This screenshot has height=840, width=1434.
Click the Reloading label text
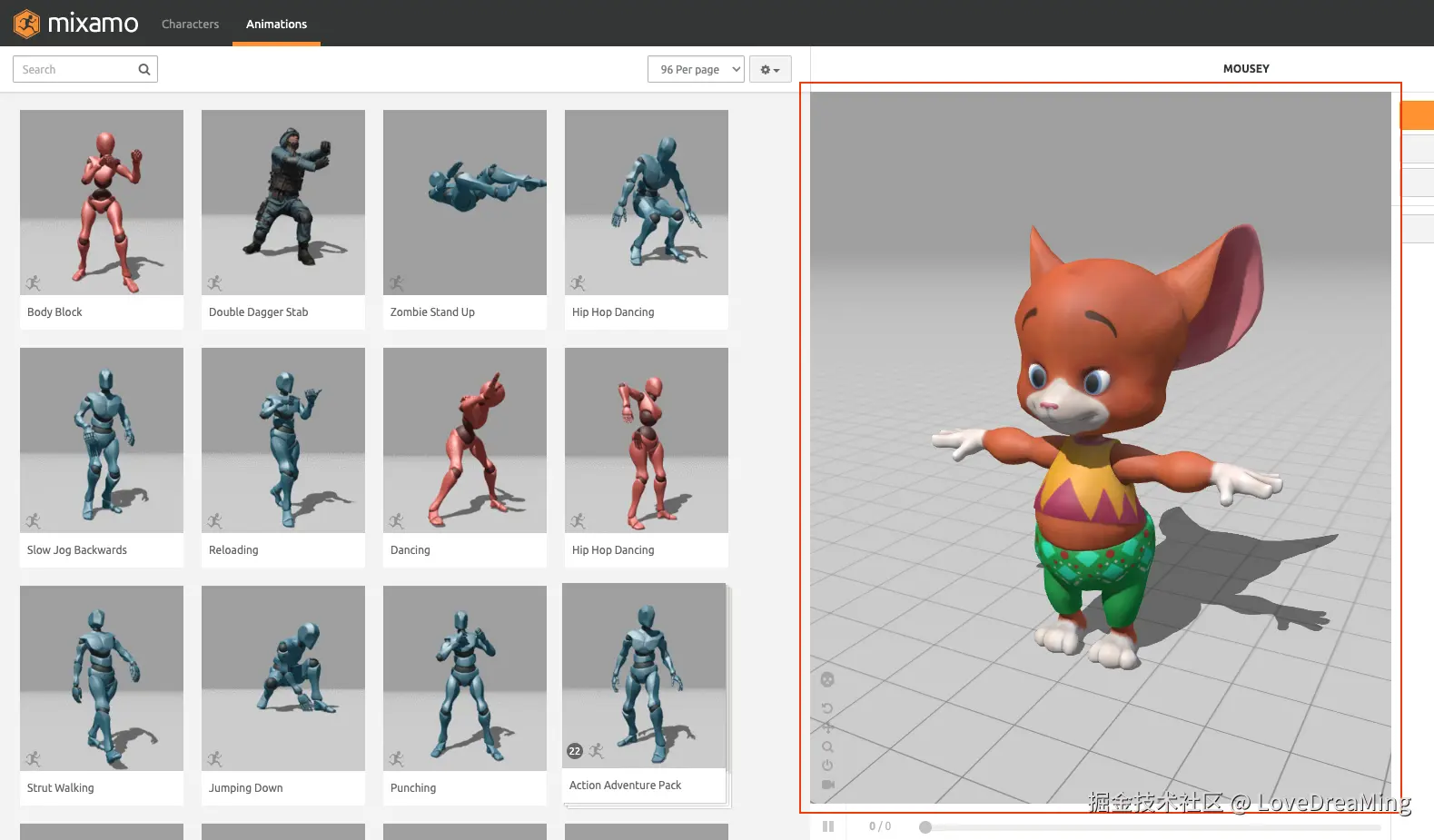[x=233, y=550]
